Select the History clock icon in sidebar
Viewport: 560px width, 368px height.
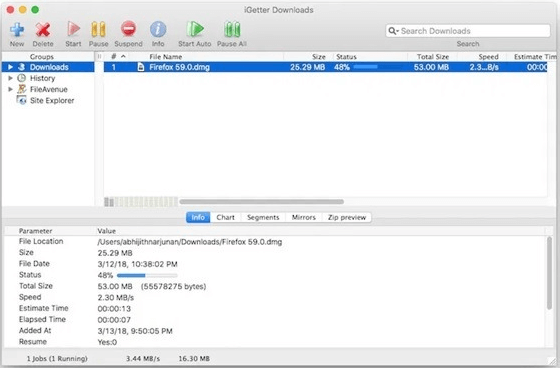(22, 78)
